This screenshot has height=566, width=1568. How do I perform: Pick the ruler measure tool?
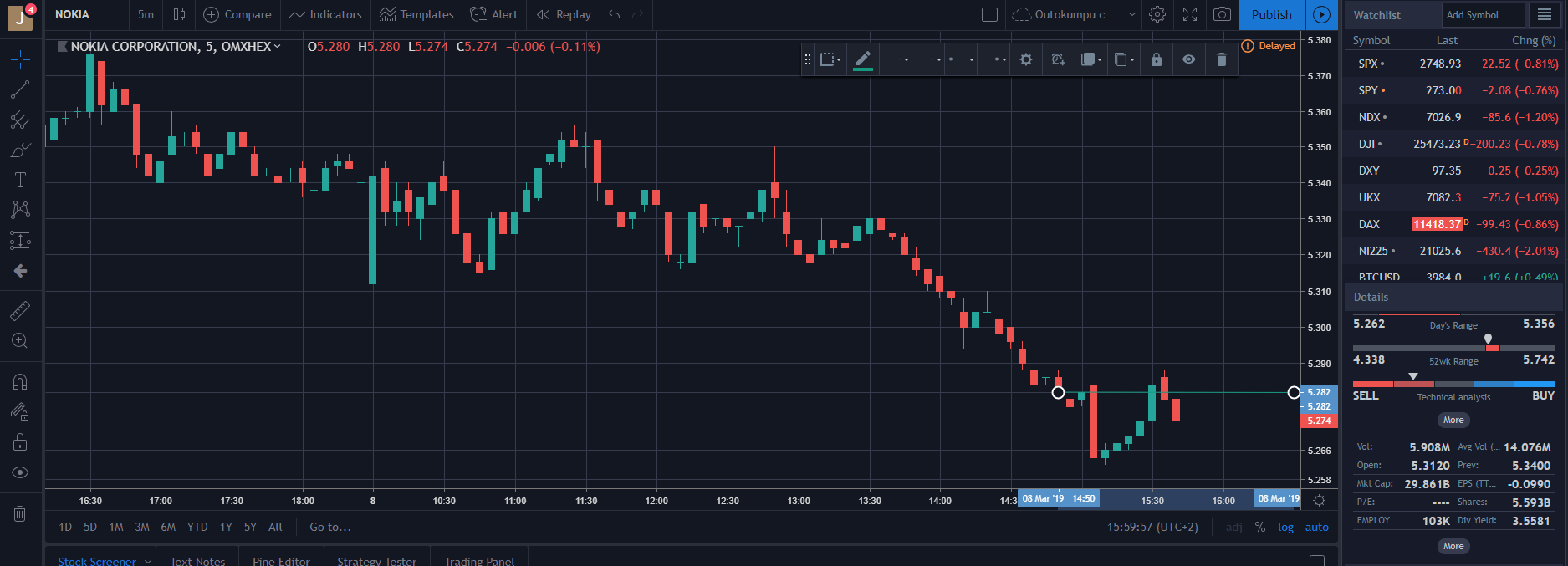(20, 311)
